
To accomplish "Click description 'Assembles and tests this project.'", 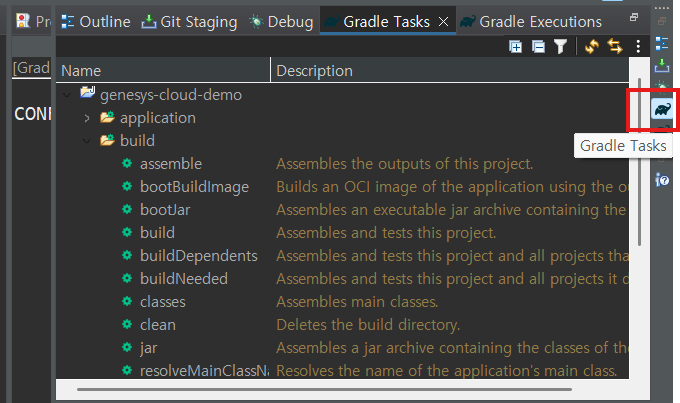I will coord(386,233).
